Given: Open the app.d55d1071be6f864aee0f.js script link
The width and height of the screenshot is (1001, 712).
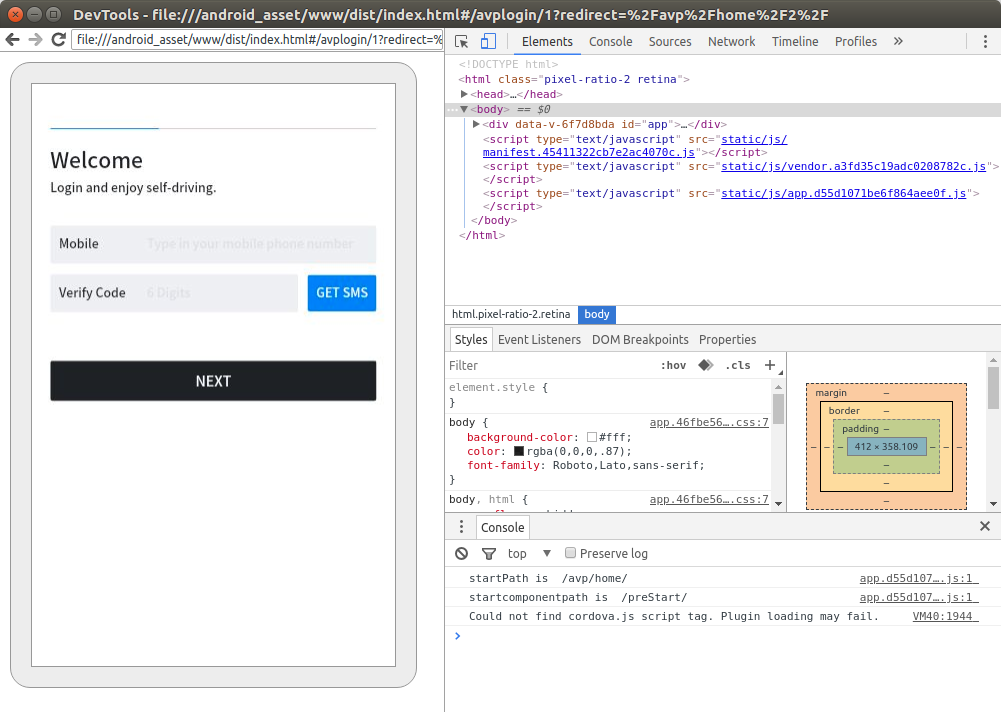Looking at the screenshot, I should (x=843, y=193).
